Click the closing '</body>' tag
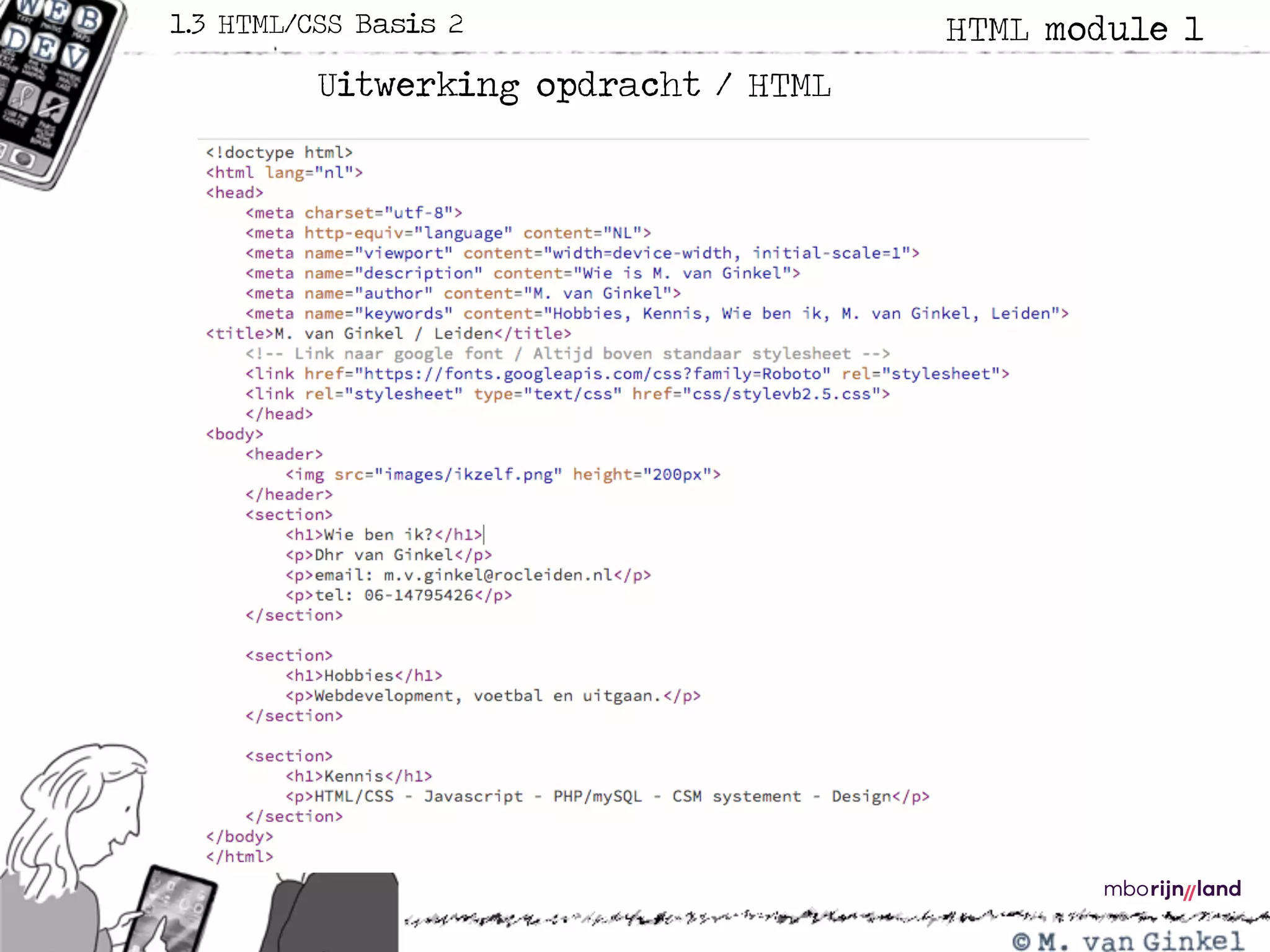 click(x=239, y=837)
